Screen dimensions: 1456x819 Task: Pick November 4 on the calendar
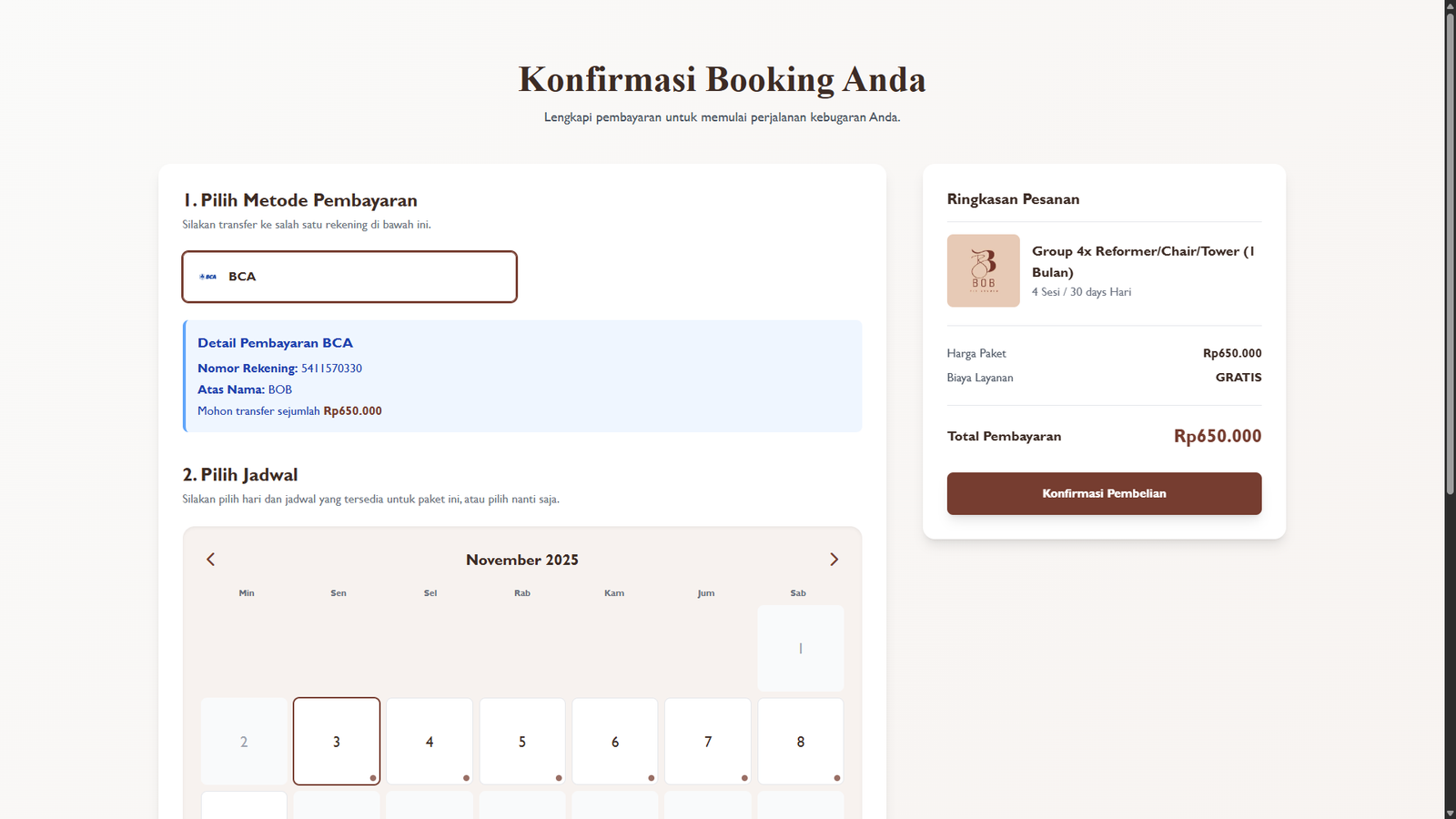[x=430, y=741]
